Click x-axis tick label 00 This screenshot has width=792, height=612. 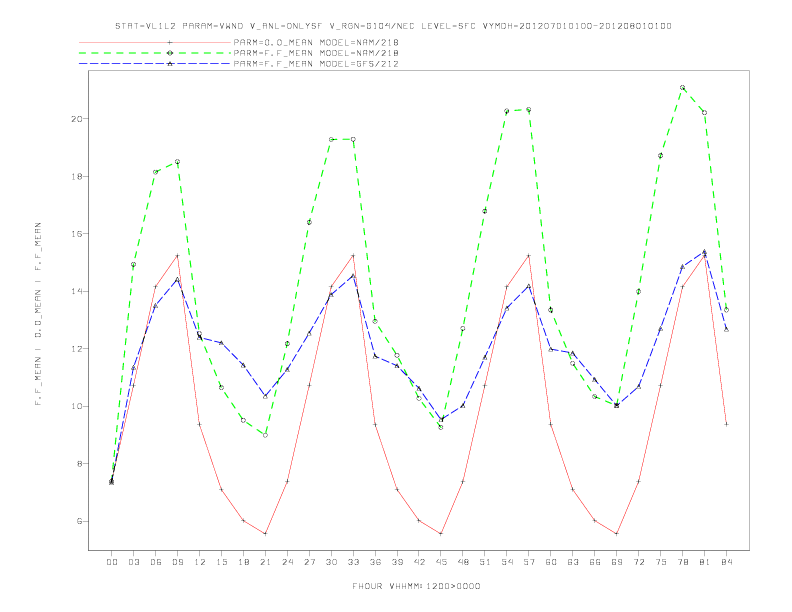point(112,562)
